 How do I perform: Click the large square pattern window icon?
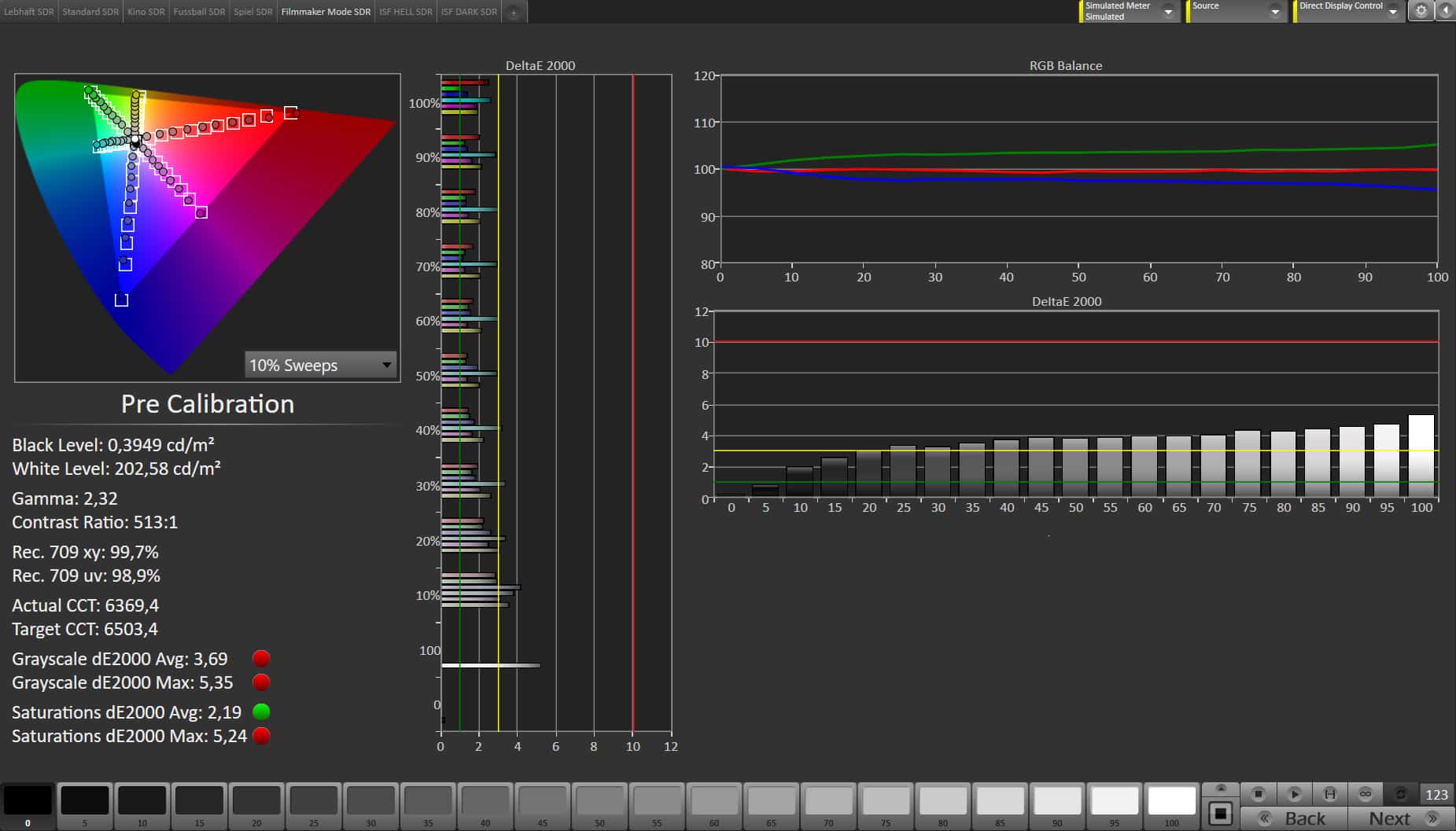[x=1220, y=813]
